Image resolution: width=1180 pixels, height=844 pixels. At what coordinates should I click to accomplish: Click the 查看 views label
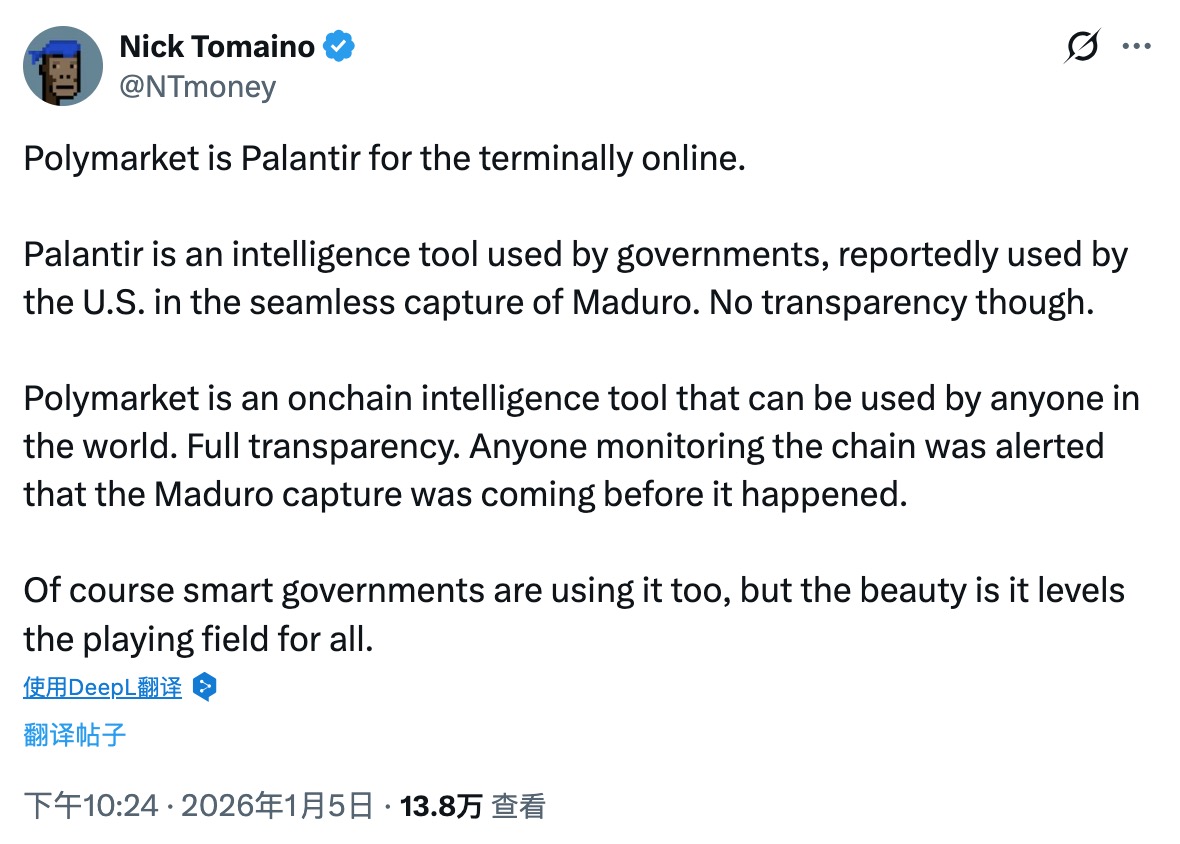(x=518, y=806)
